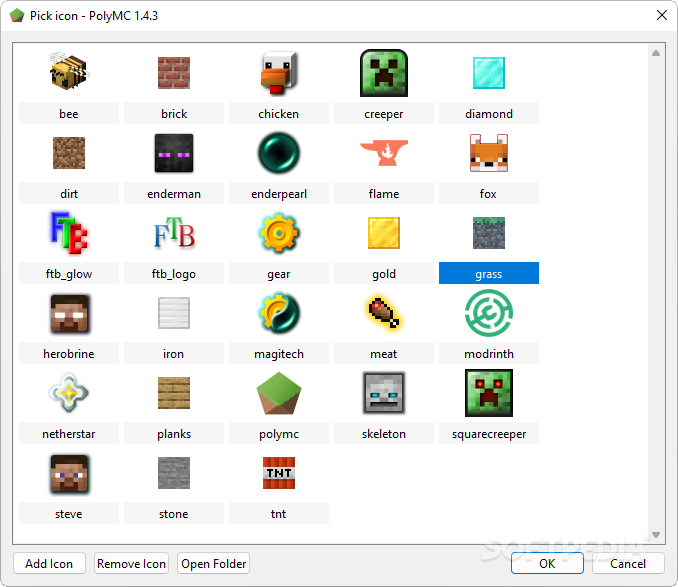The width and height of the screenshot is (678, 587).
Task: Click the "polymc" label text
Action: [x=279, y=434]
